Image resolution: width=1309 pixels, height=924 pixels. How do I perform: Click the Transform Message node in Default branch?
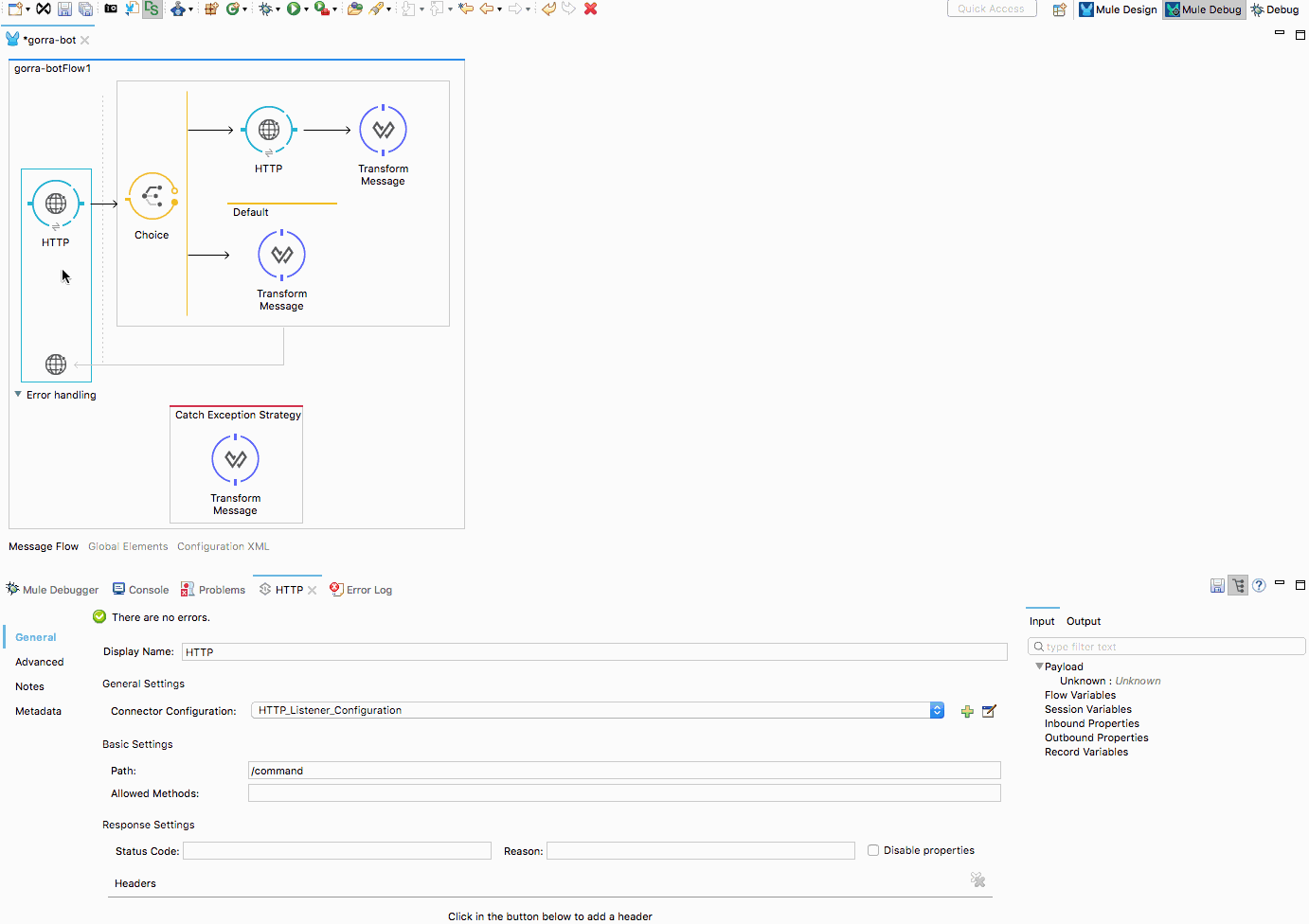(281, 256)
